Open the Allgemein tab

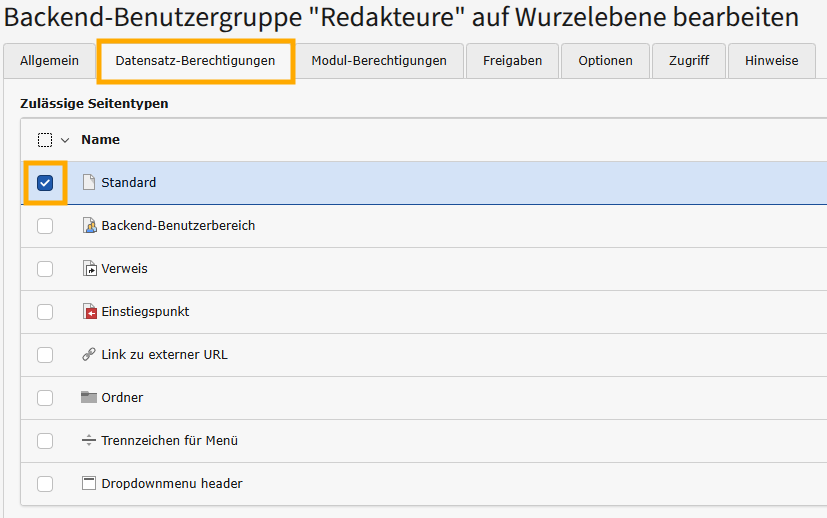(49, 61)
